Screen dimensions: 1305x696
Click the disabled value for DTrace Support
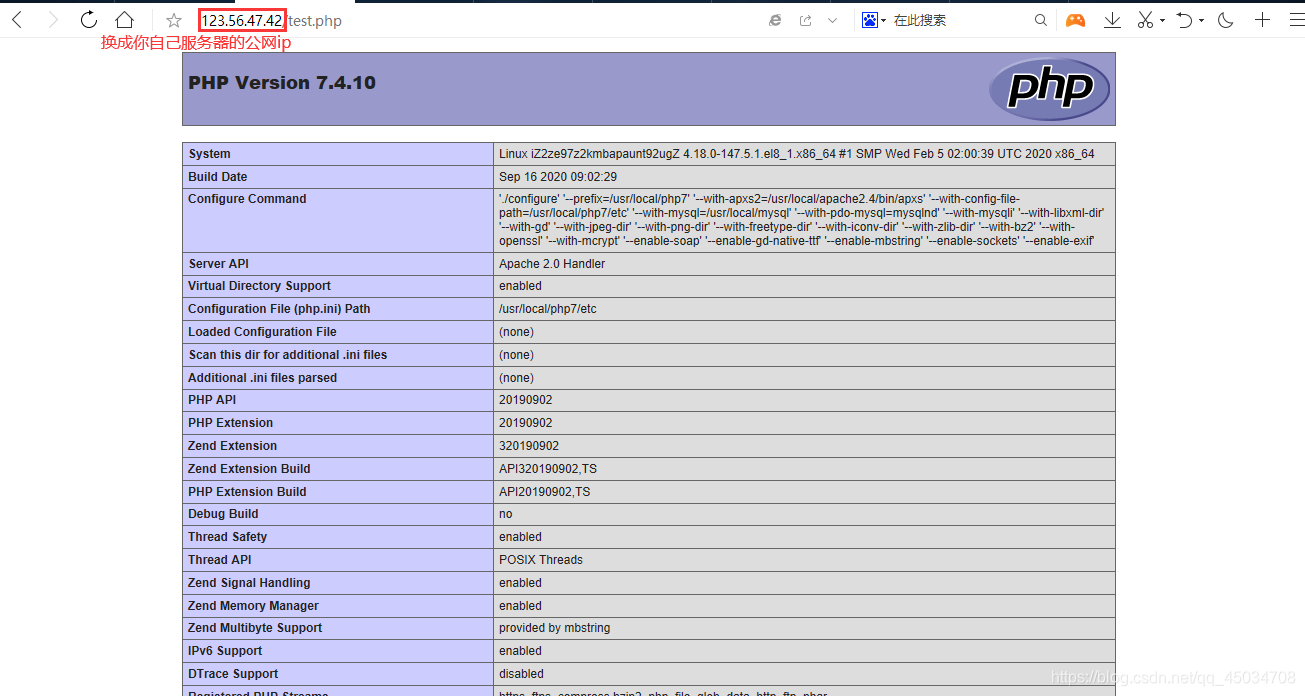[522, 674]
